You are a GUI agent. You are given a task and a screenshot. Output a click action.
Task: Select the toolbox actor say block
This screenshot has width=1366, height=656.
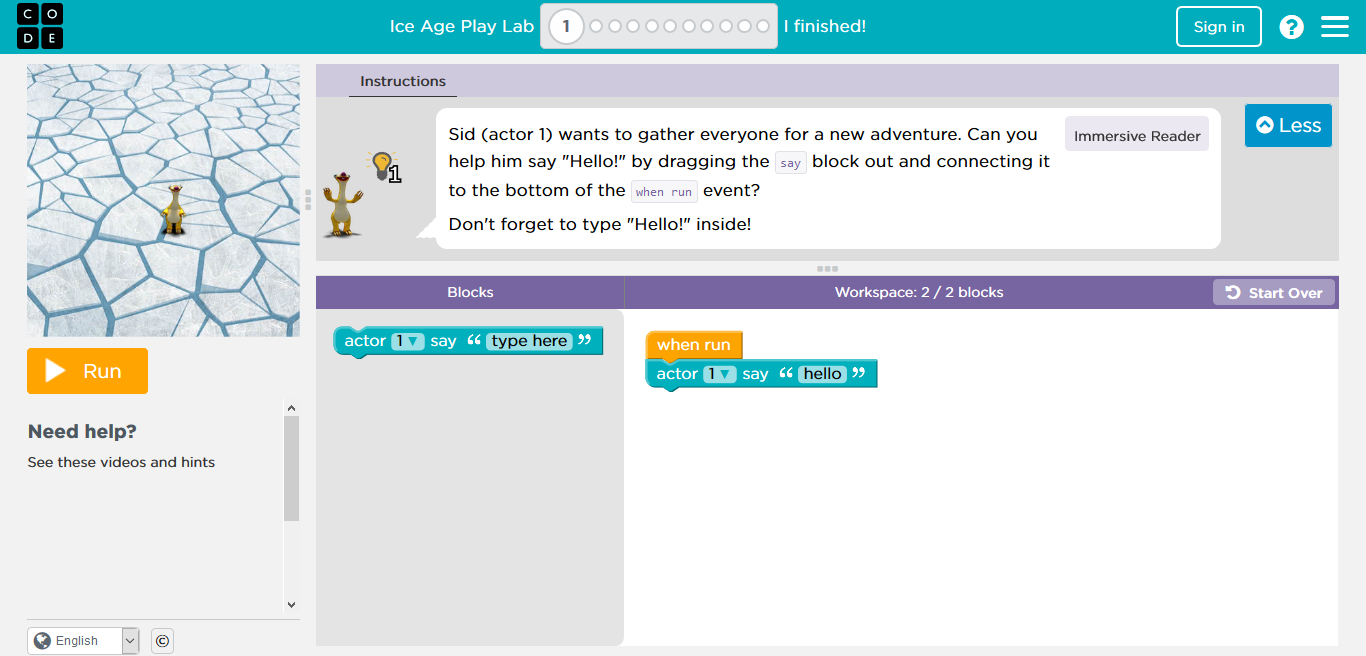[x=468, y=341]
